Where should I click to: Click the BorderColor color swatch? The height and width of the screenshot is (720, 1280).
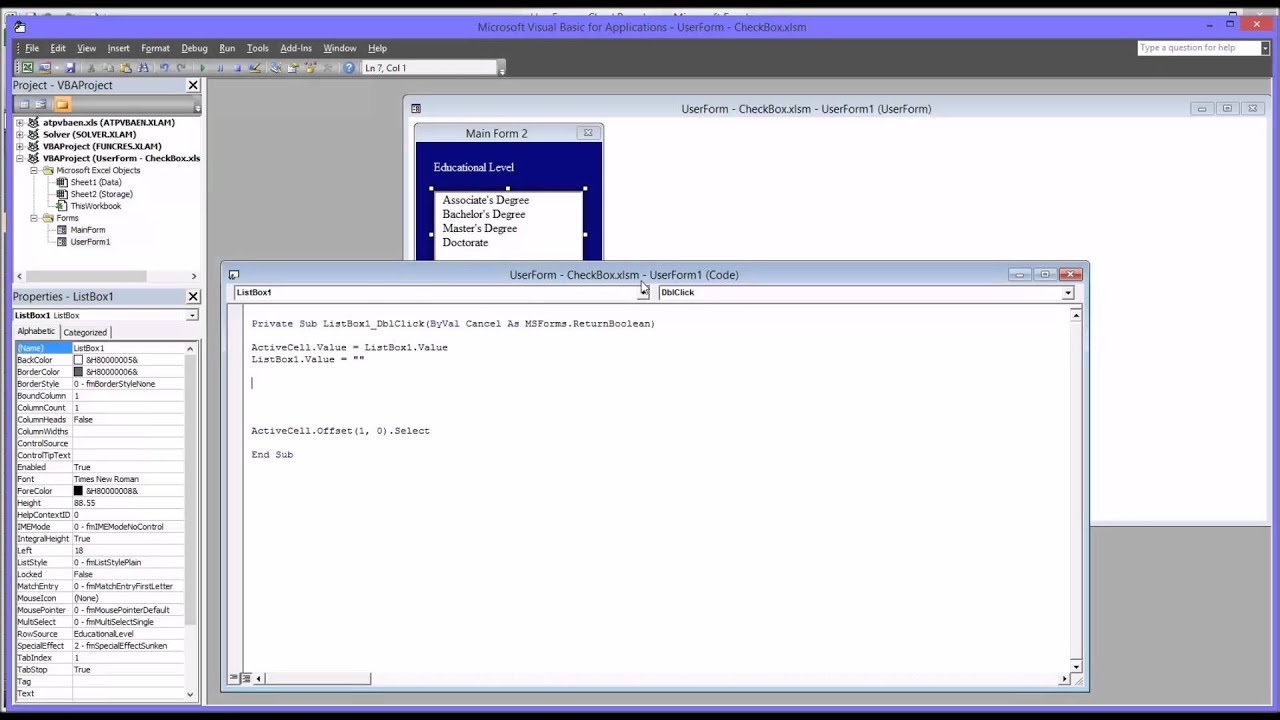click(x=78, y=372)
